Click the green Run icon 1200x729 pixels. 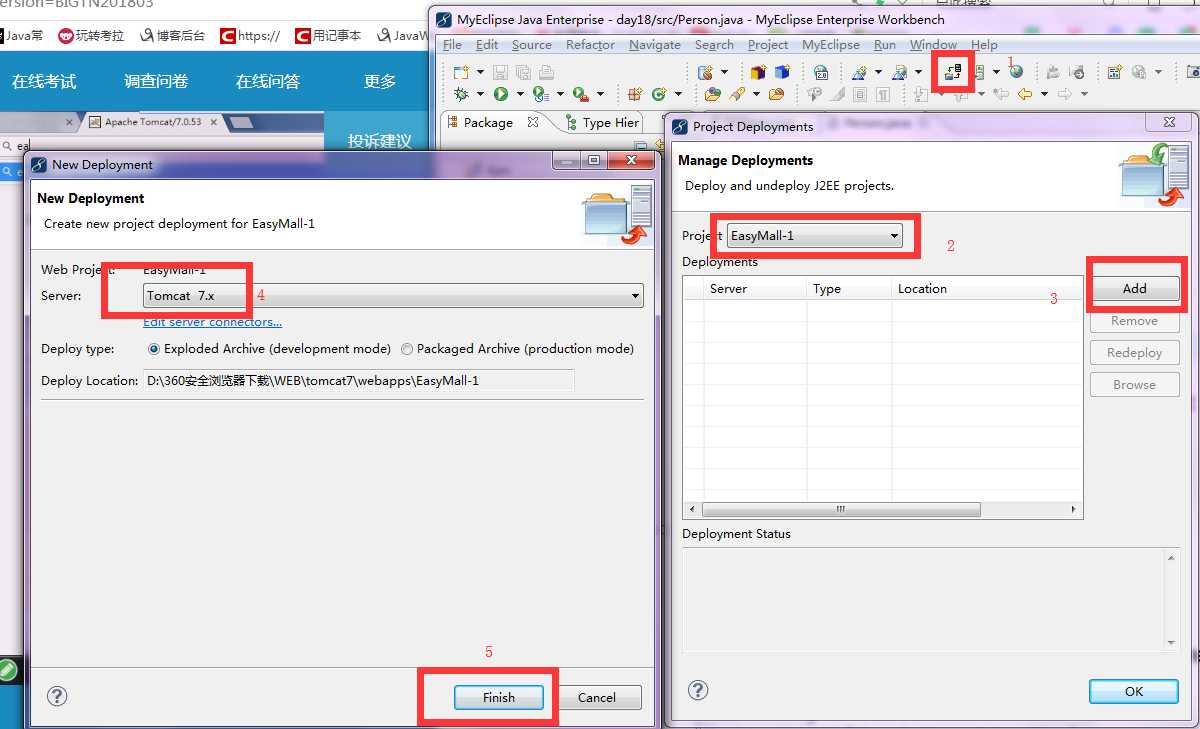[501, 94]
